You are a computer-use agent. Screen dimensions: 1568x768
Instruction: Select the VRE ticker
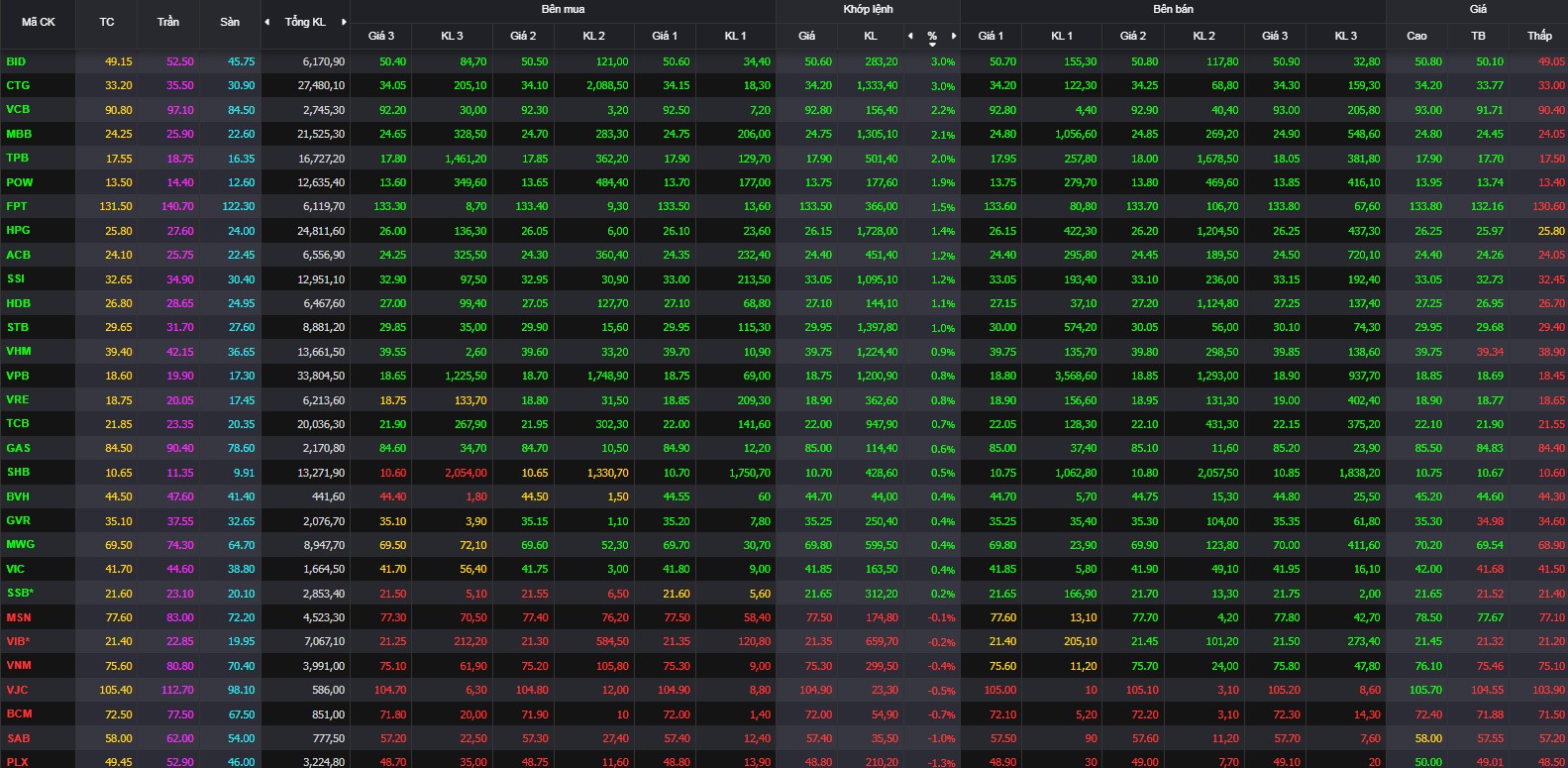pos(18,399)
